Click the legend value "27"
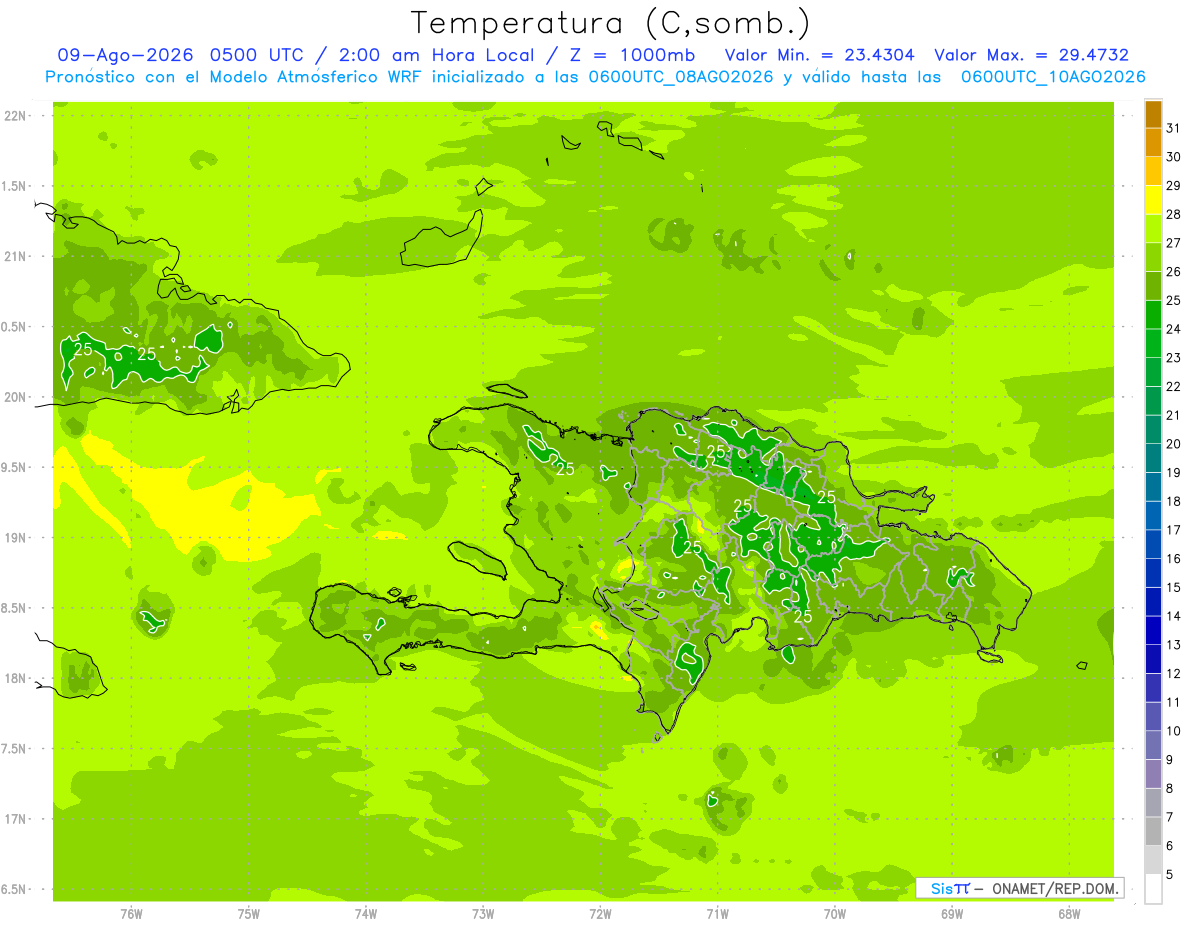This screenshot has height=927, width=1200. pyautogui.click(x=1175, y=243)
